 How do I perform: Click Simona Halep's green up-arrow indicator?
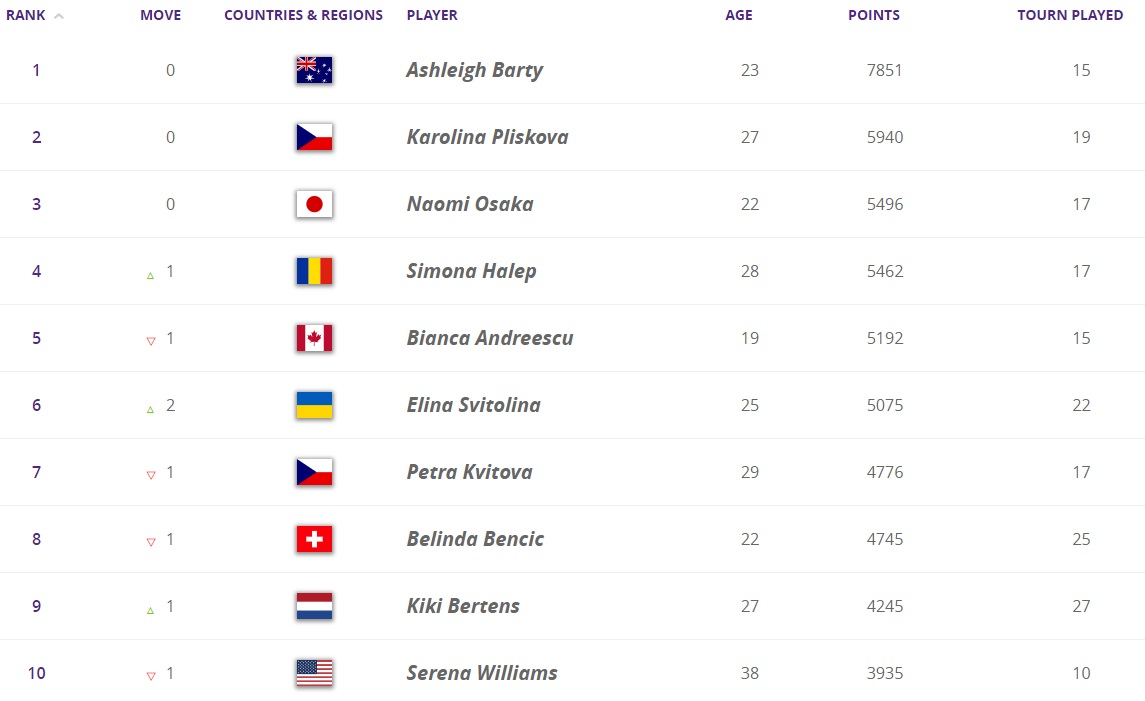click(151, 274)
